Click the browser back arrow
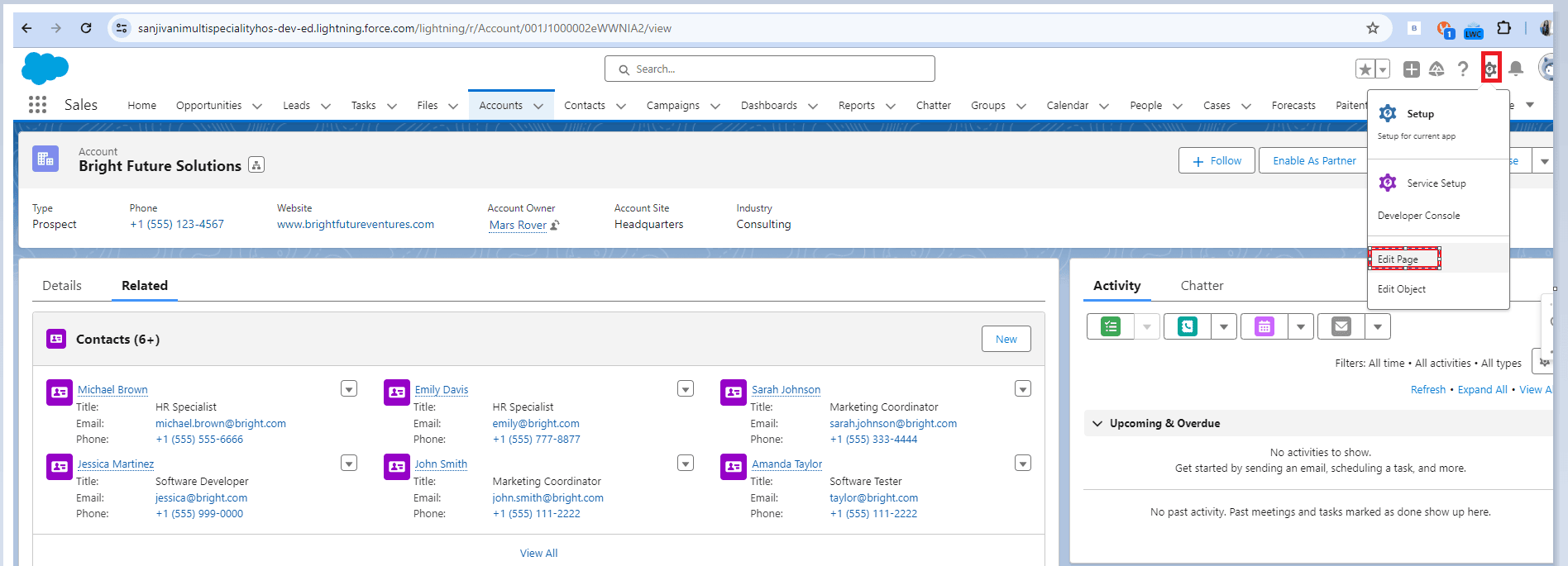This screenshot has height=566, width=1568. [x=26, y=28]
